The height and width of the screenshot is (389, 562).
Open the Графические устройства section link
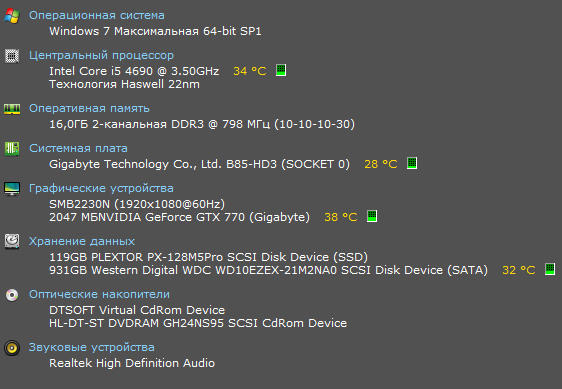pos(101,188)
